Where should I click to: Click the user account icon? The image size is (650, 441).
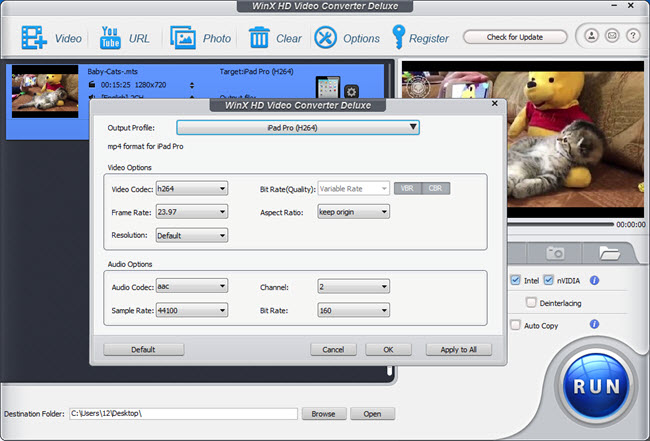tap(592, 36)
